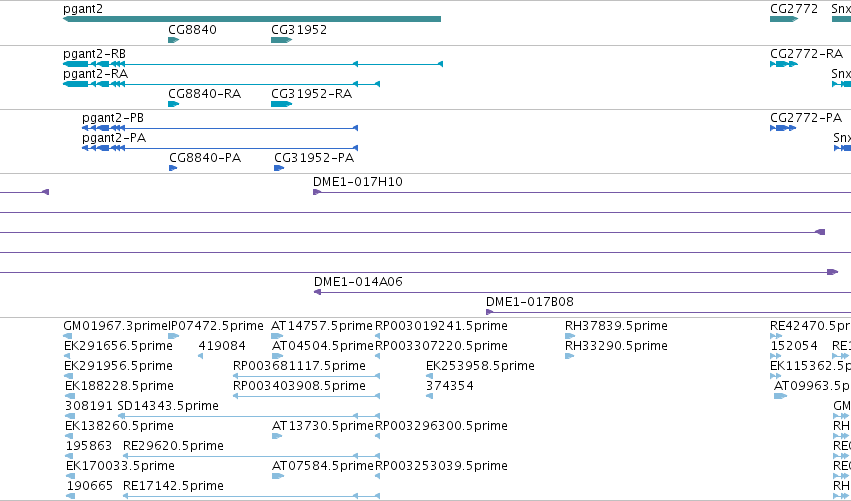
Task: Select the DME1-017B08 clone label
Action: click(530, 302)
